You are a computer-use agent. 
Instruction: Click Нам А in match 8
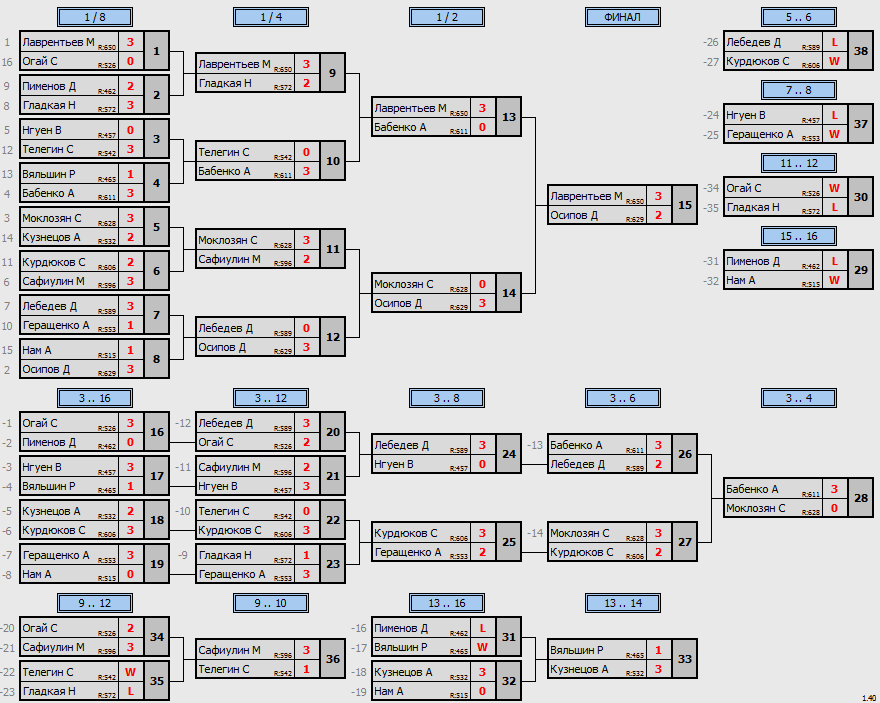coord(36,350)
